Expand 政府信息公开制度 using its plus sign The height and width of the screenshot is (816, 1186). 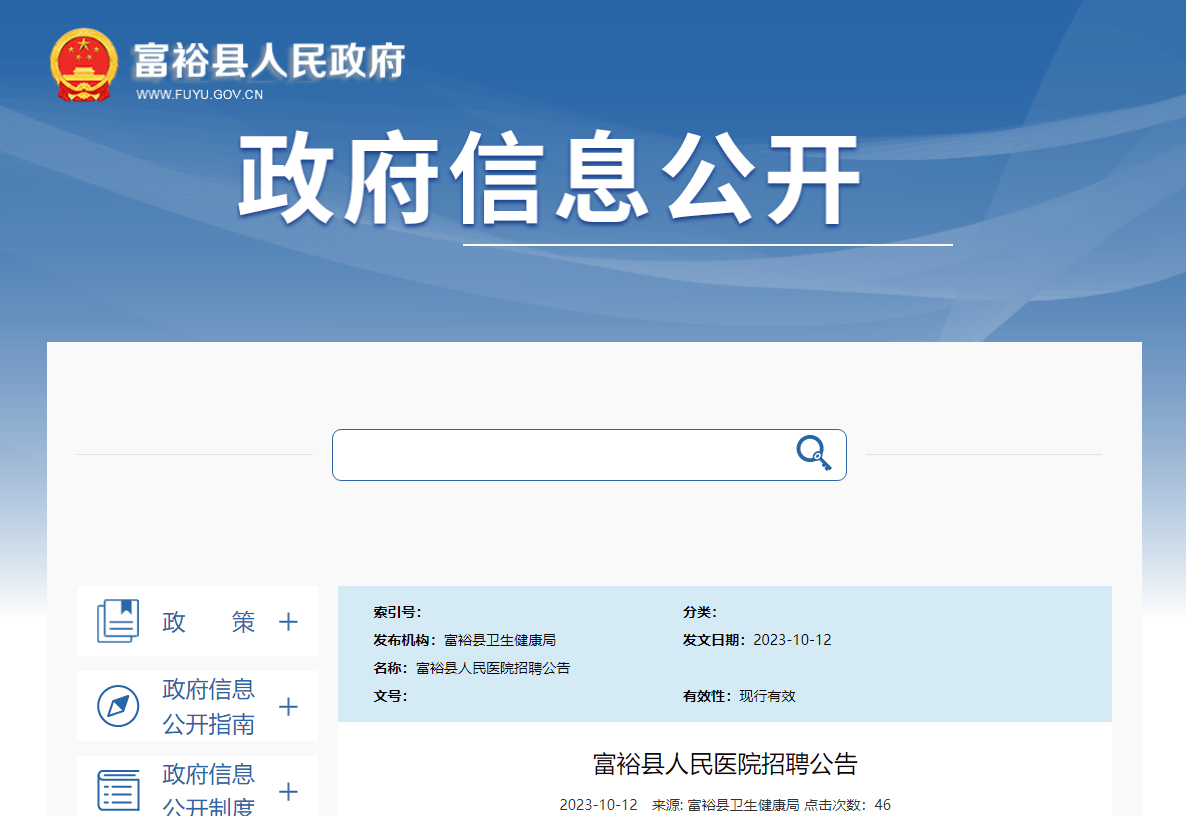click(x=288, y=792)
